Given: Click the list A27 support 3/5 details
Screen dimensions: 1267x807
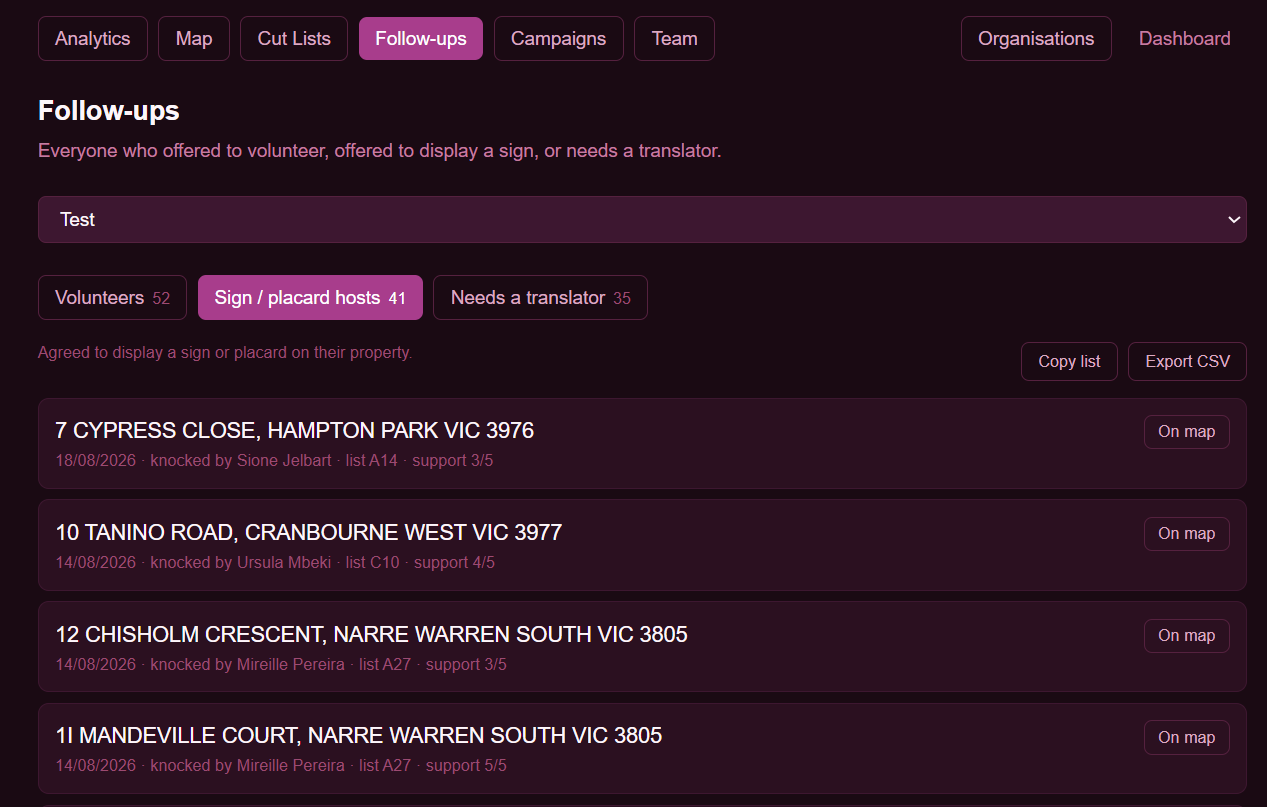Looking at the screenshot, I should click(281, 665).
